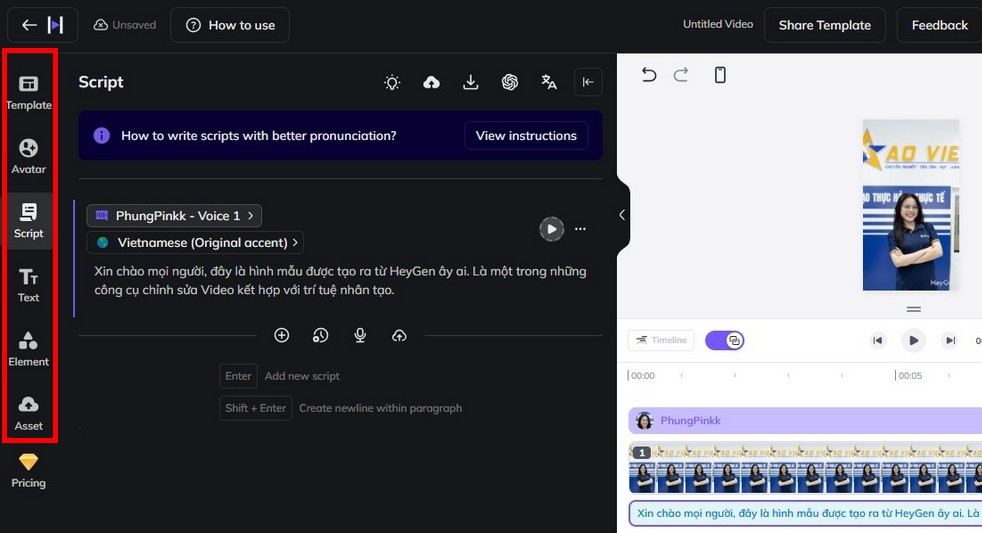Open the Vietnamese (Original accent) dropdown
The height and width of the screenshot is (533, 982).
[195, 242]
